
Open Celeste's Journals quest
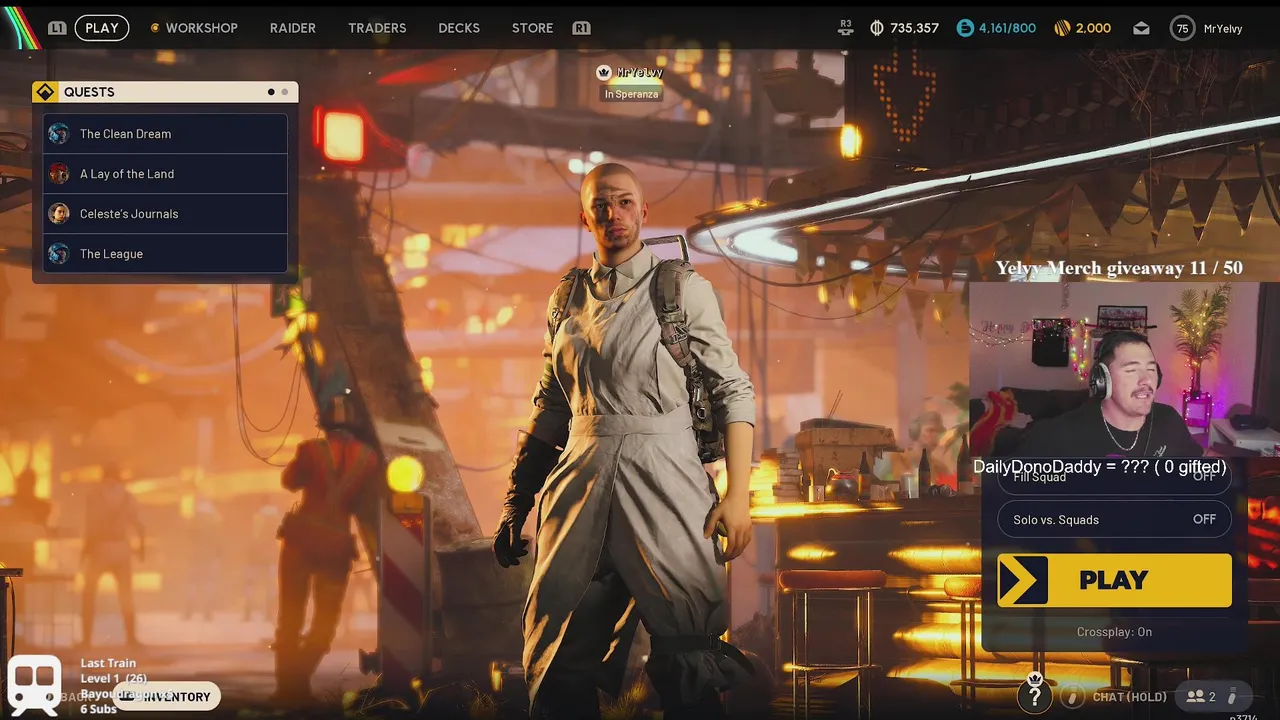click(x=165, y=214)
